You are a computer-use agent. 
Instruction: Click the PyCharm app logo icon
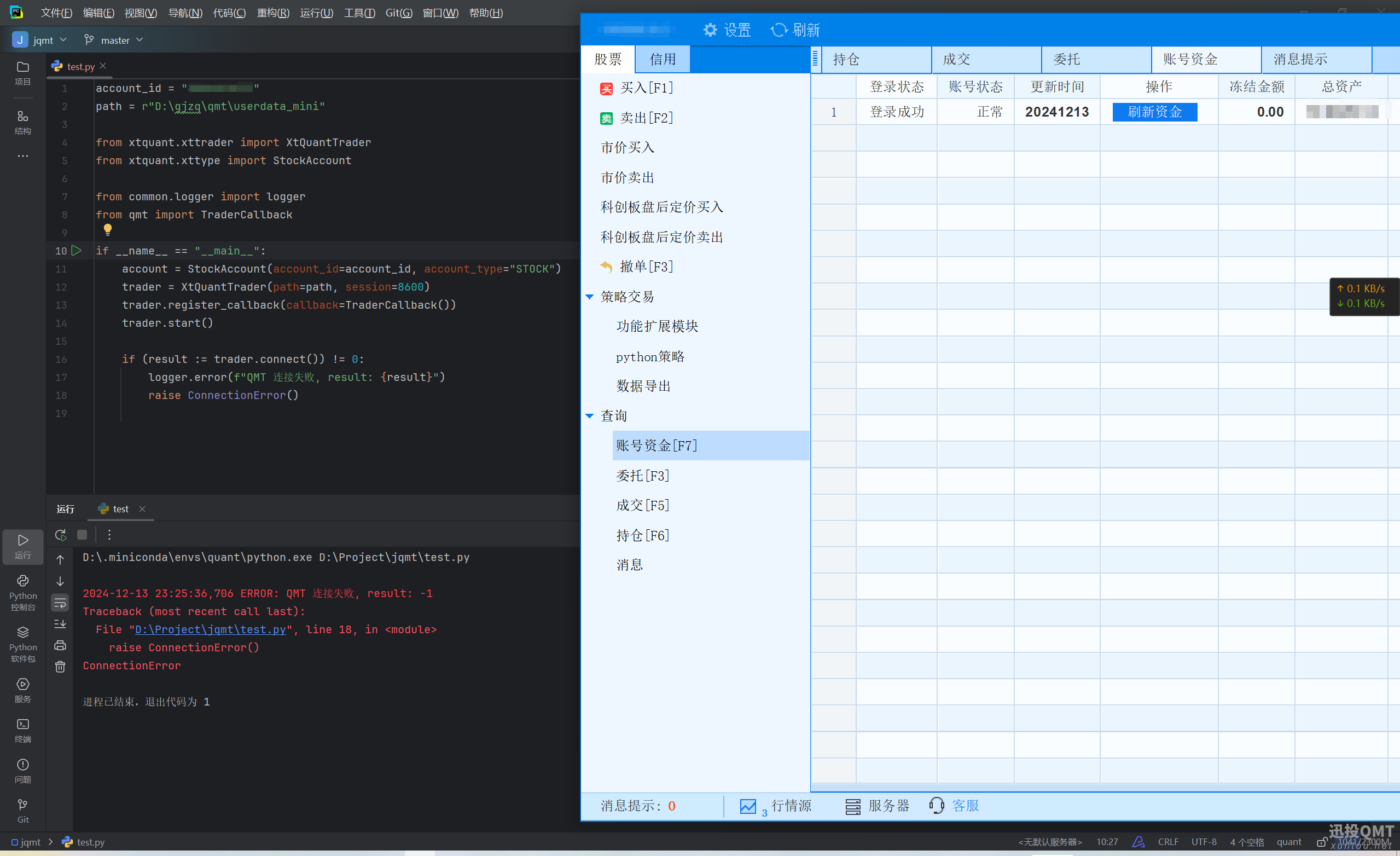[x=16, y=12]
